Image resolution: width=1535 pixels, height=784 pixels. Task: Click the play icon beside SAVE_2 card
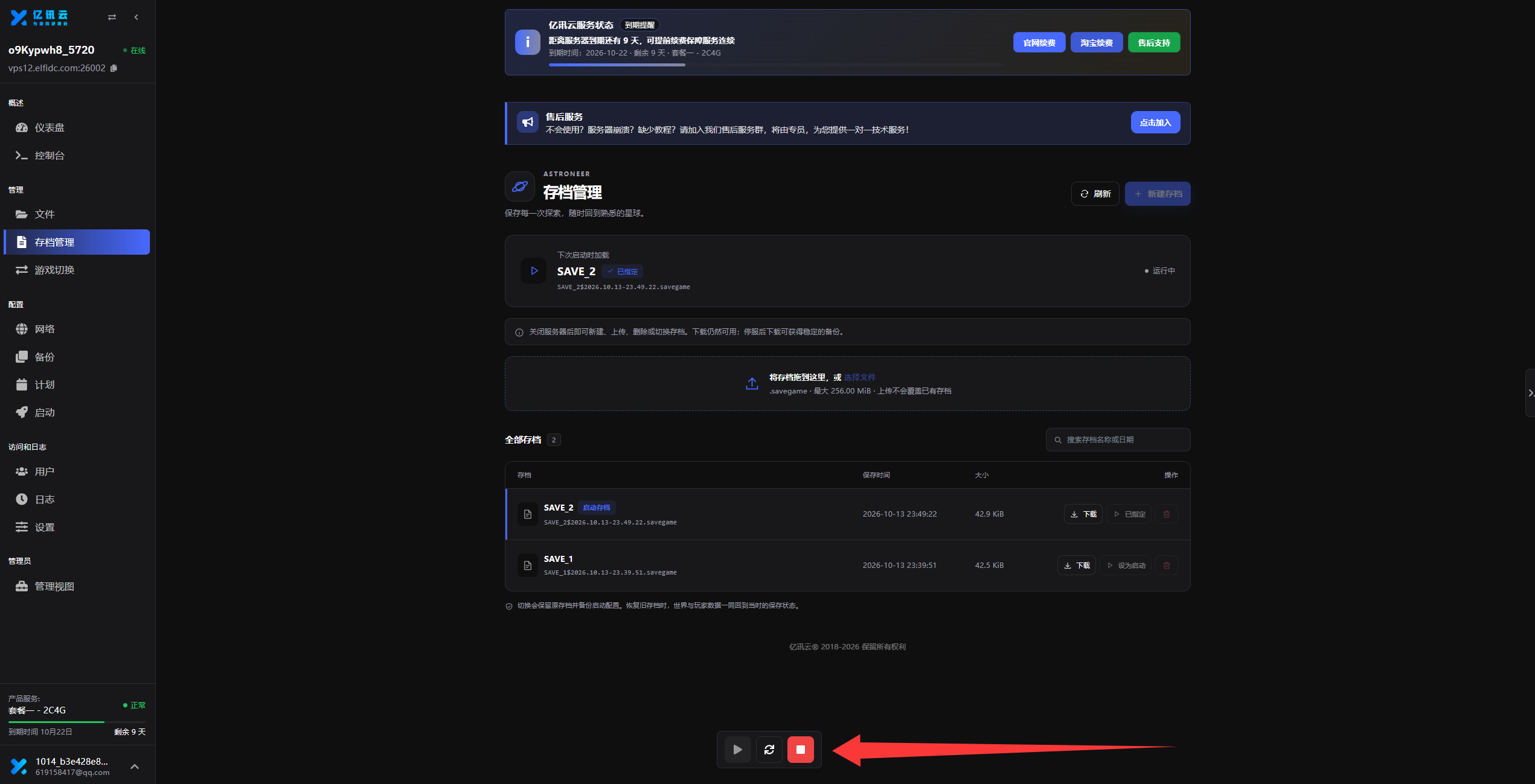534,271
